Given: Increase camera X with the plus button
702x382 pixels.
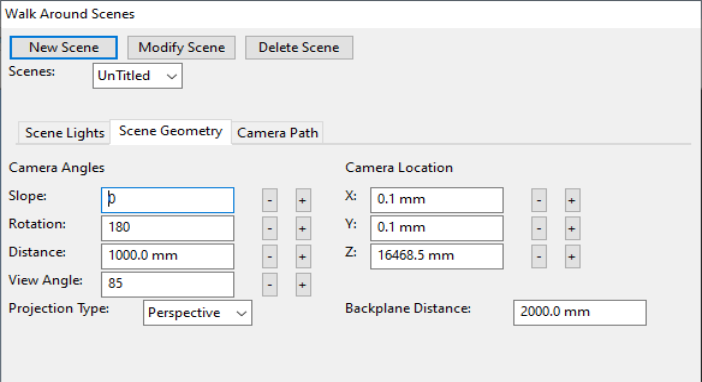Looking at the screenshot, I should [x=572, y=200].
